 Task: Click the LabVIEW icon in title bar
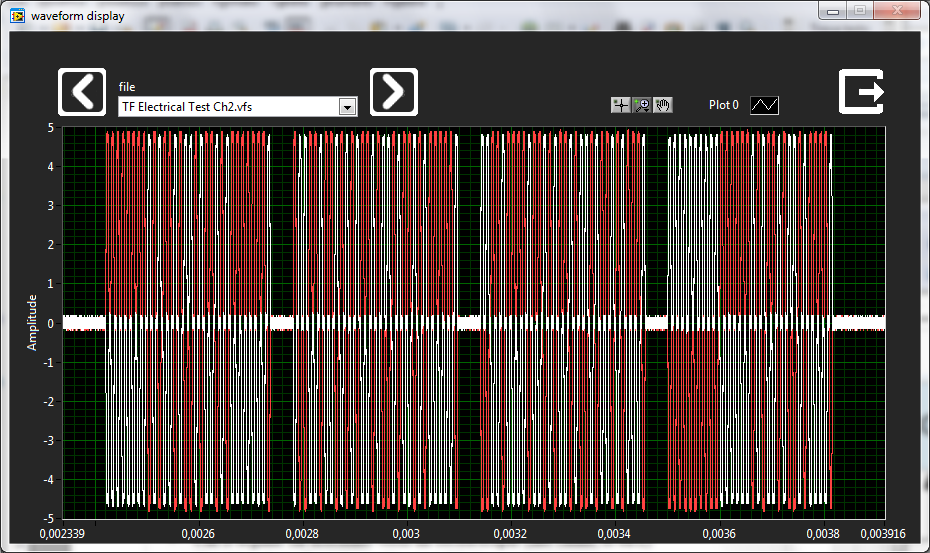click(x=17, y=15)
